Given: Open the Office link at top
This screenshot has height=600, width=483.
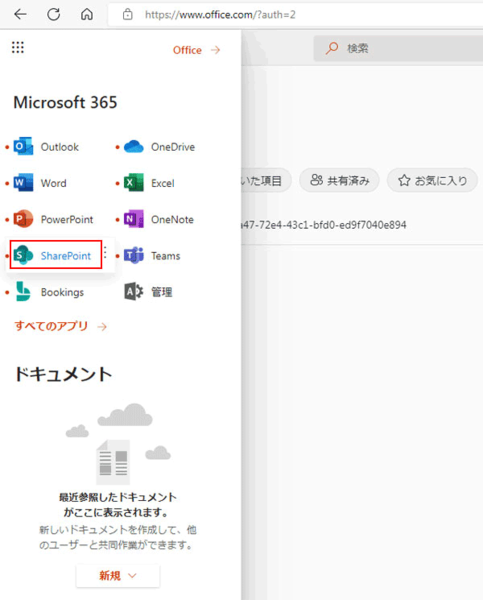Looking at the screenshot, I should point(187,50).
